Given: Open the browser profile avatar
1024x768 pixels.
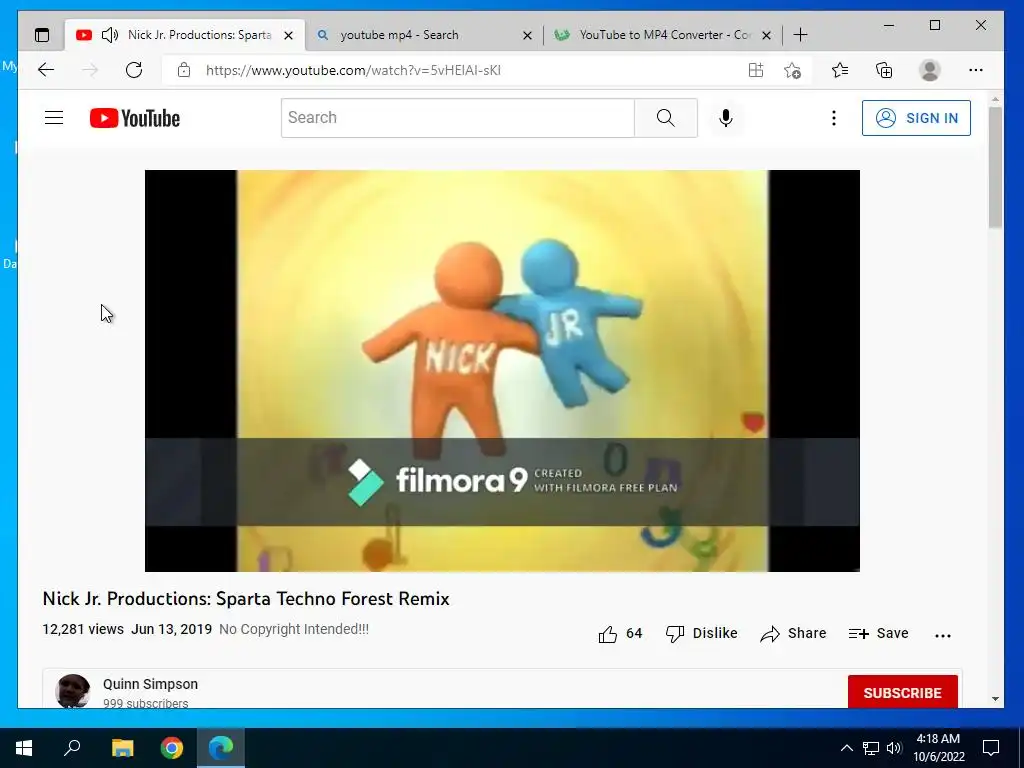Looking at the screenshot, I should [929, 70].
